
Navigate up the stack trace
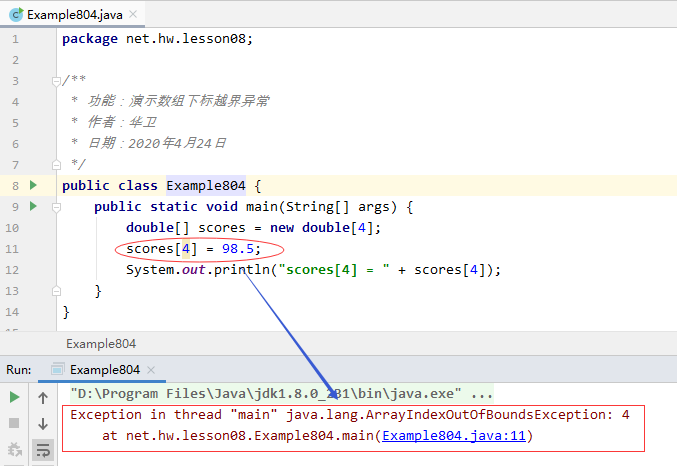point(43,397)
